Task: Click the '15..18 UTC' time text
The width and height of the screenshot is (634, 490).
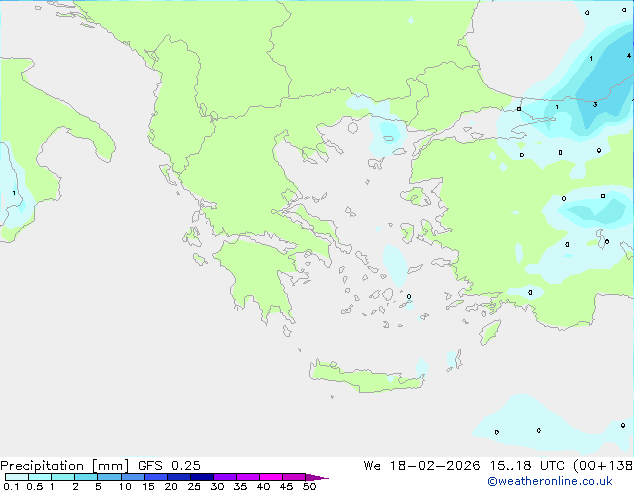Action: pos(528,466)
